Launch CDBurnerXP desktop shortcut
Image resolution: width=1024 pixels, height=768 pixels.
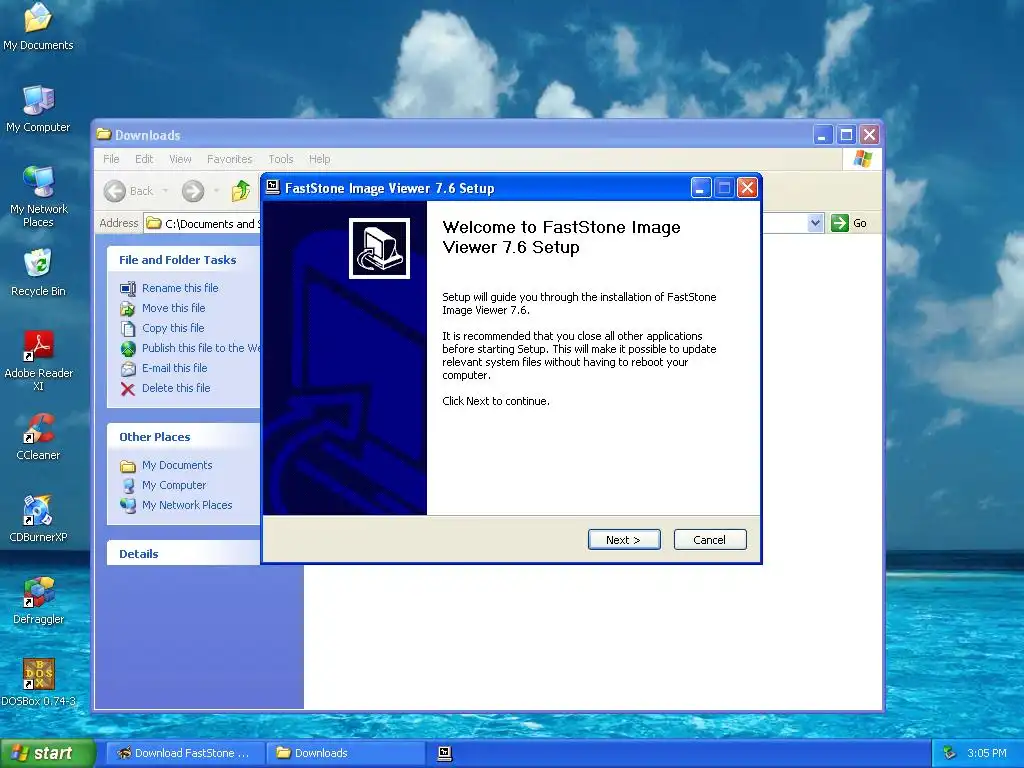[x=38, y=519]
